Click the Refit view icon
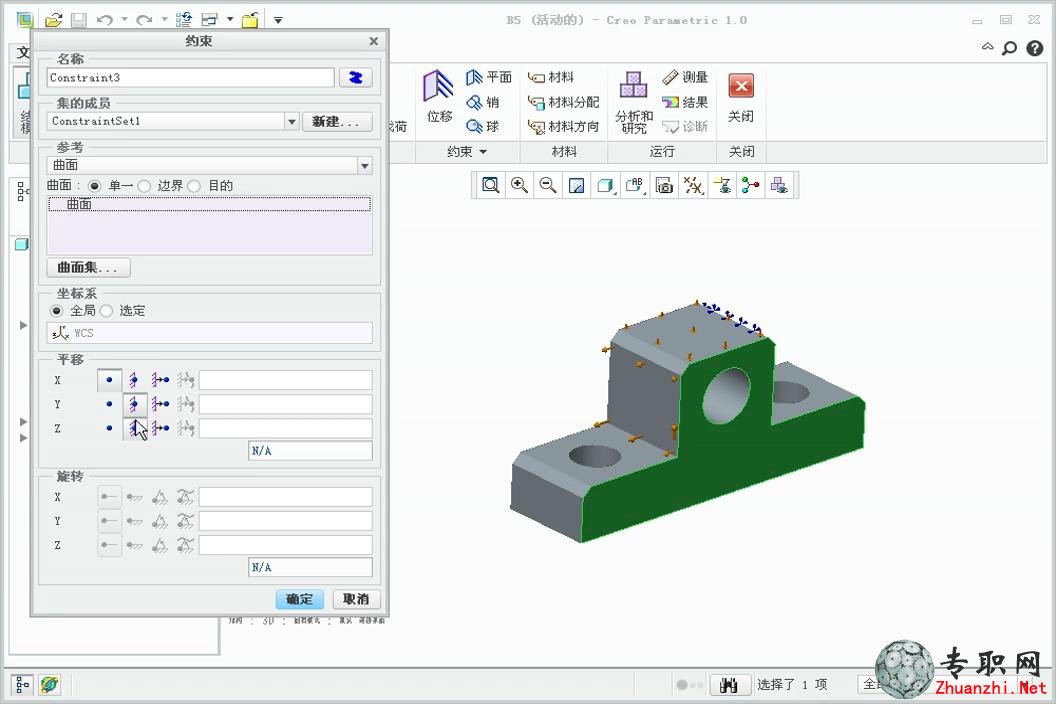 [x=491, y=185]
